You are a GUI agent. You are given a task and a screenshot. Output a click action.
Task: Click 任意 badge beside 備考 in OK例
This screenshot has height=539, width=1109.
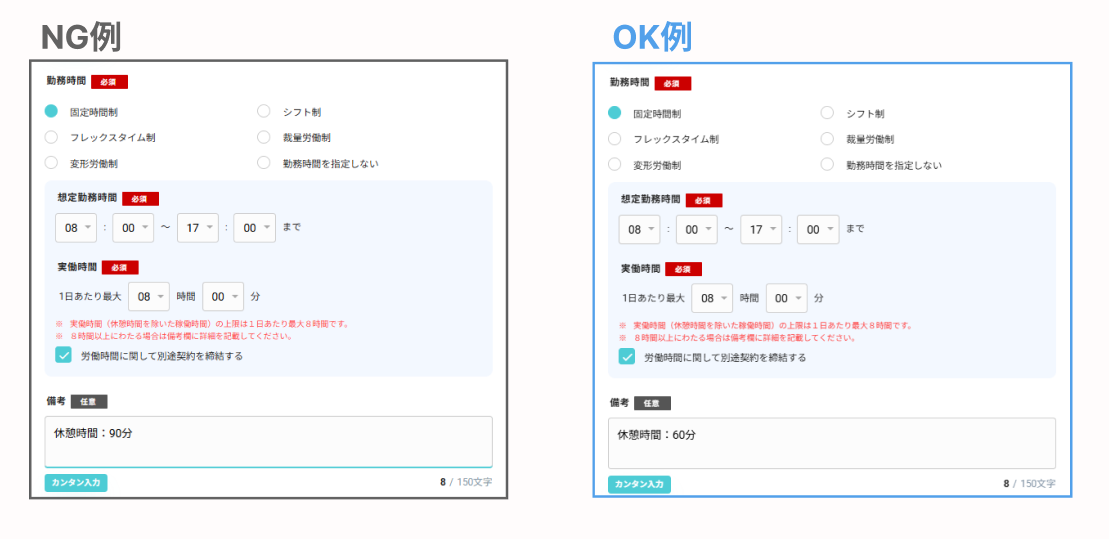(652, 402)
